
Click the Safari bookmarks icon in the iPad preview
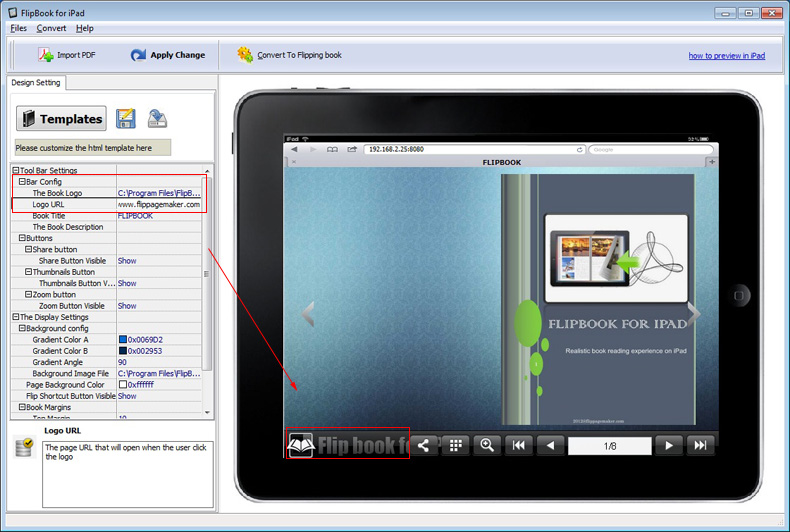[332, 150]
